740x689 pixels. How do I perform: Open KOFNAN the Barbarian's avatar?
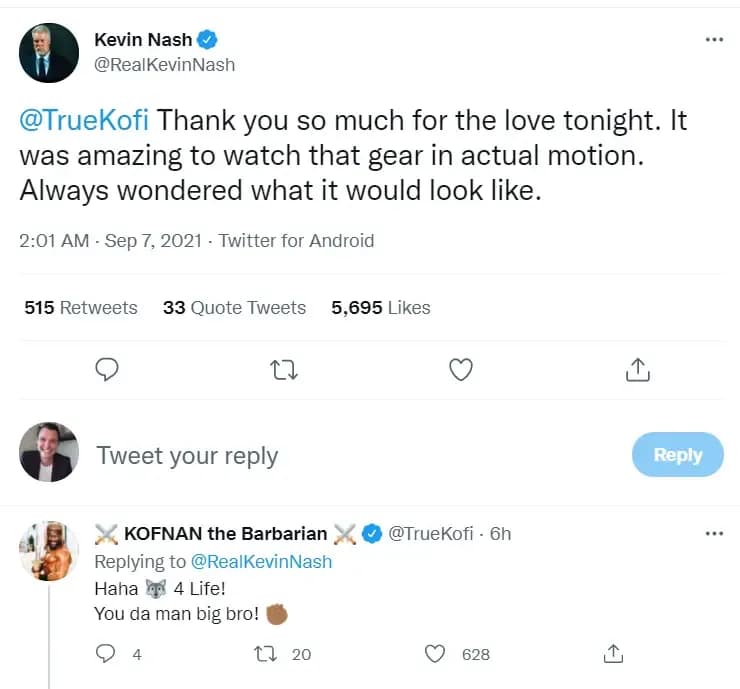click(x=49, y=550)
